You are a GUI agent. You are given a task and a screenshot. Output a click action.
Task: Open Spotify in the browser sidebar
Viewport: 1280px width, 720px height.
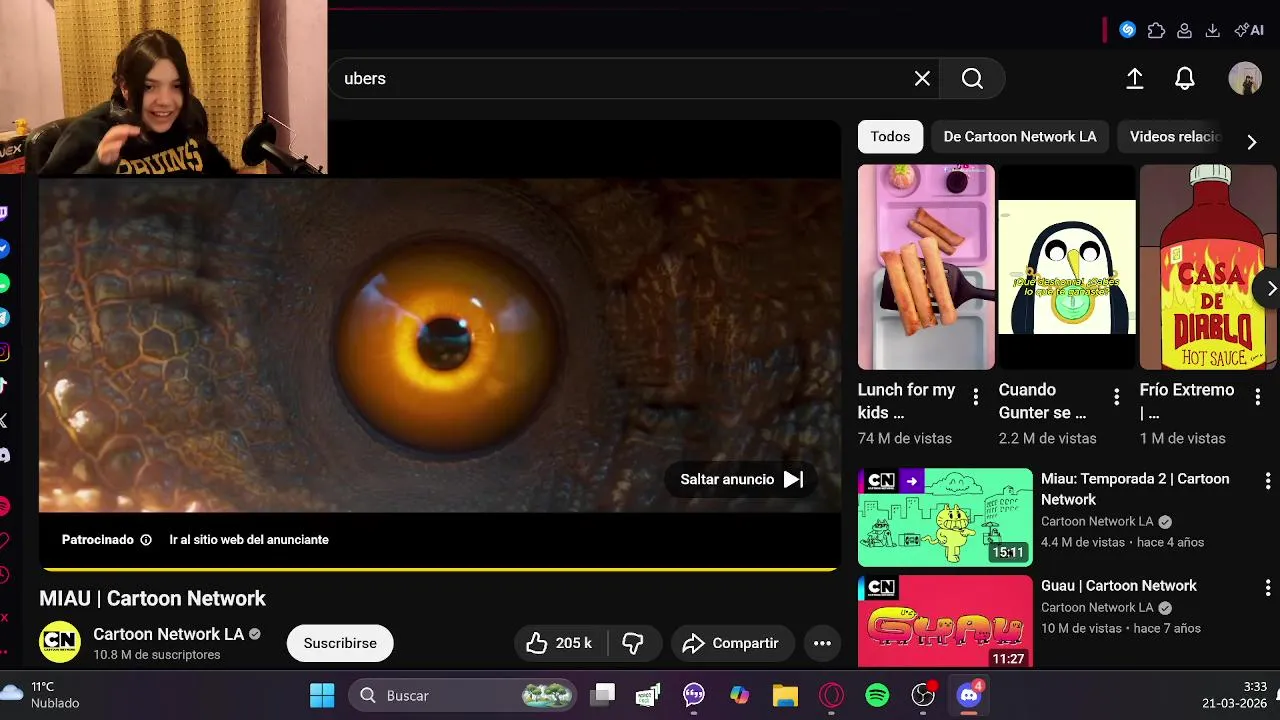click(4, 507)
